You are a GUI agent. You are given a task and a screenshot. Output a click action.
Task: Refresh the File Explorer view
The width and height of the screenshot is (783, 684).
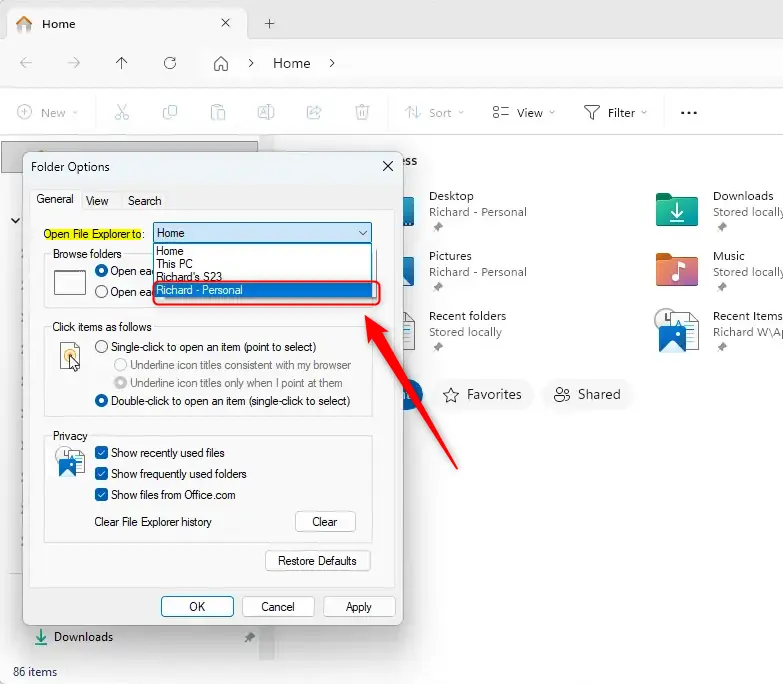pyautogui.click(x=170, y=63)
